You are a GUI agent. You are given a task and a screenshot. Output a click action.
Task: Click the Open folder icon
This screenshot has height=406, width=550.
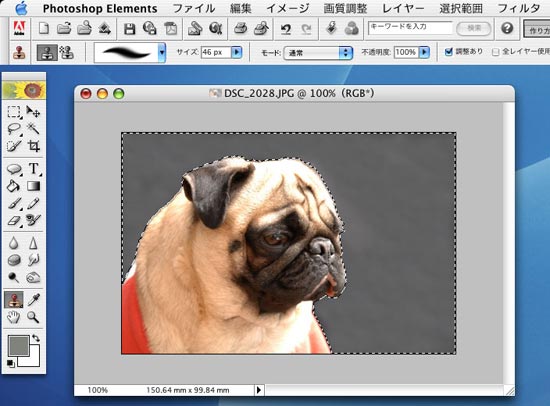pos(64,28)
